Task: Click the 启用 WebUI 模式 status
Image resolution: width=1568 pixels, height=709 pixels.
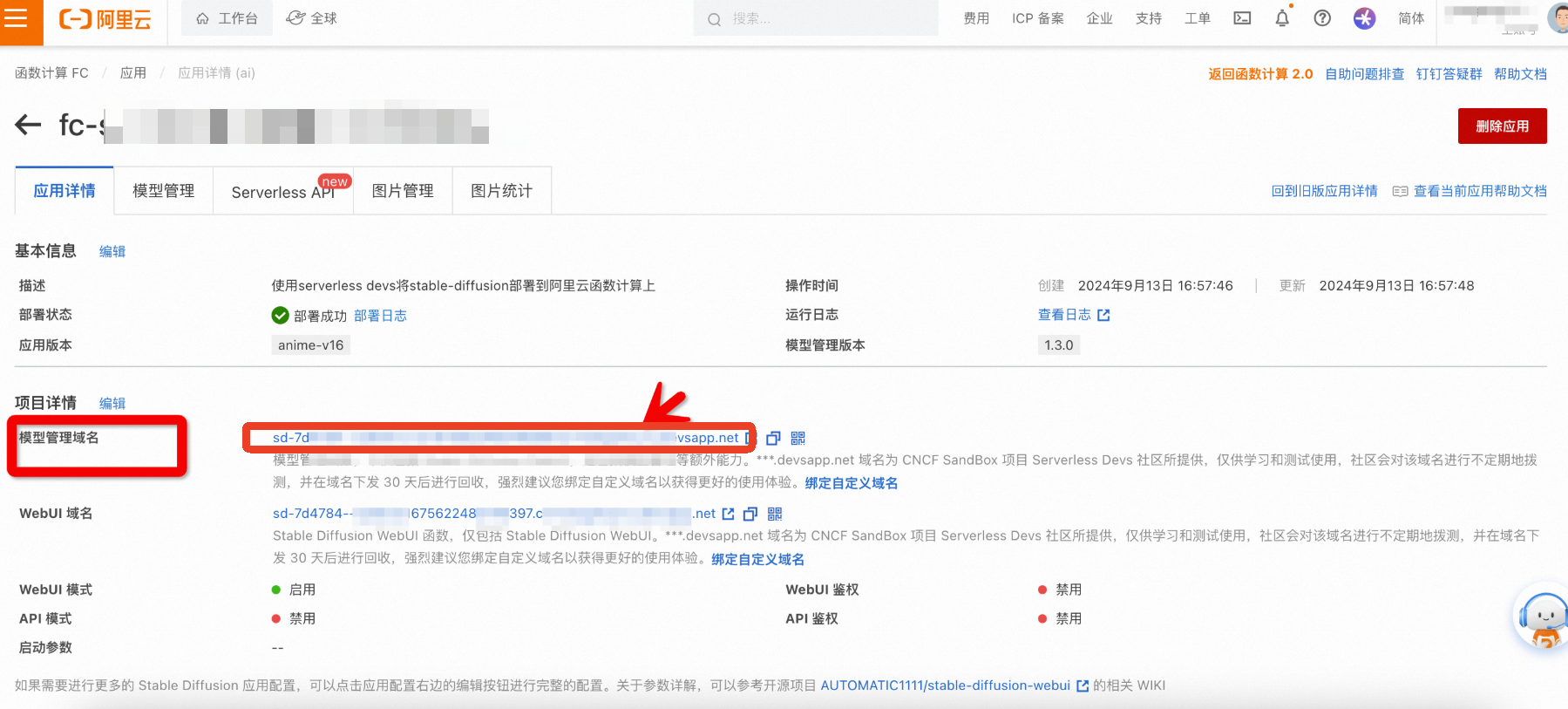Action: (x=302, y=590)
